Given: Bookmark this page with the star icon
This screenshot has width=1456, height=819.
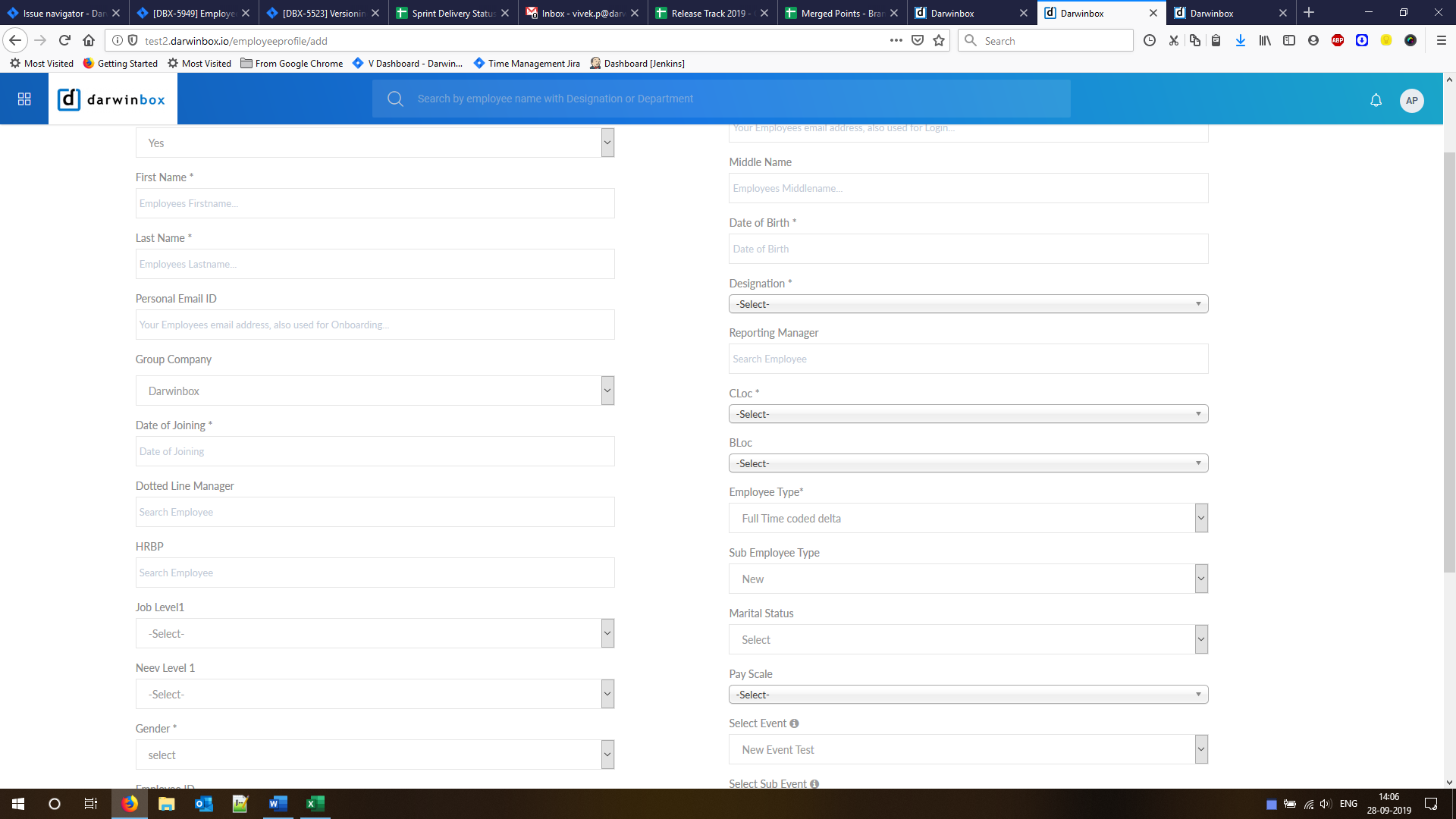Looking at the screenshot, I should (939, 41).
